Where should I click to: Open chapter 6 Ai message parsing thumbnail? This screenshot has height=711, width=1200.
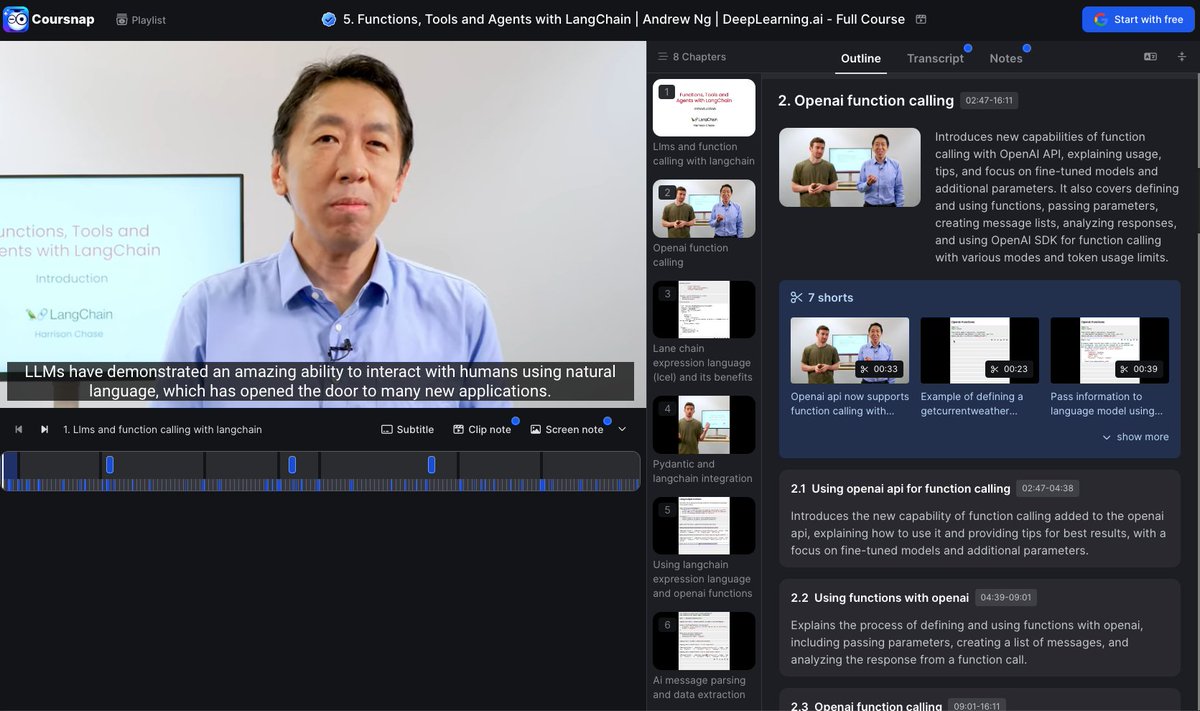click(x=704, y=641)
